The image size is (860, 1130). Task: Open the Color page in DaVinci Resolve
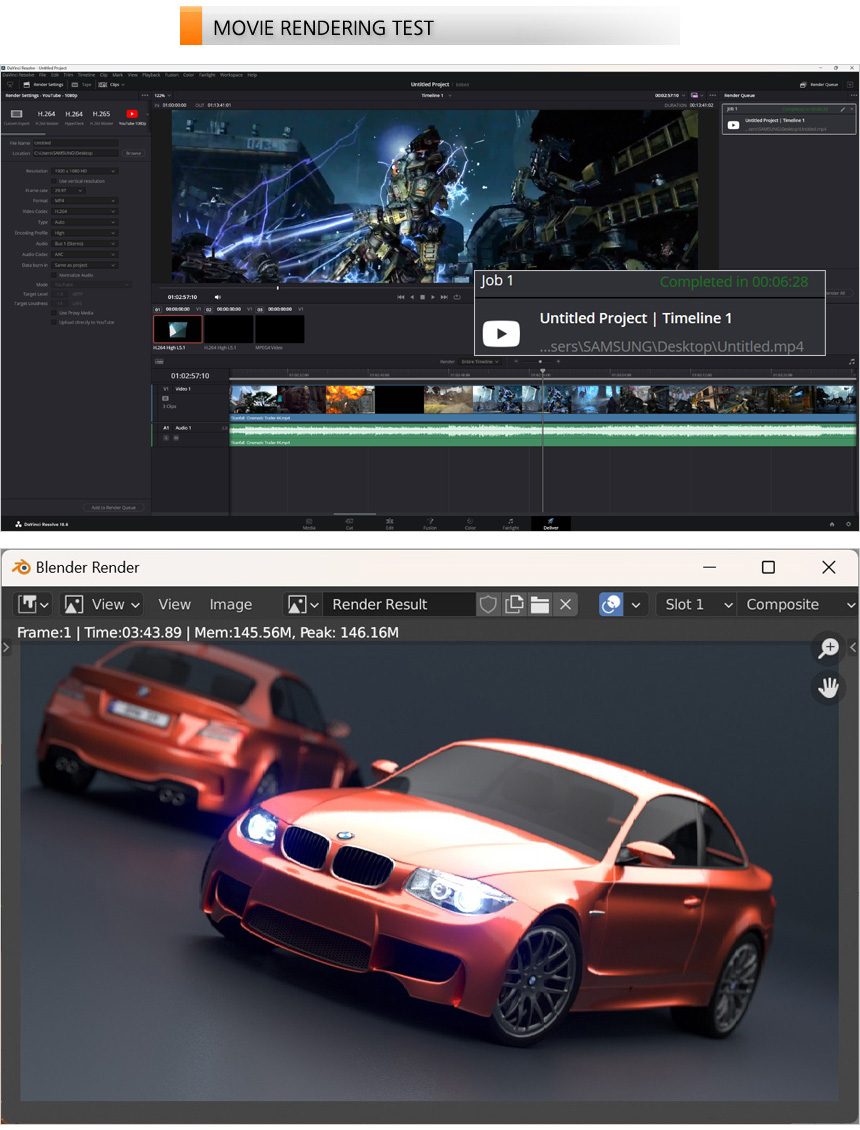(470, 524)
